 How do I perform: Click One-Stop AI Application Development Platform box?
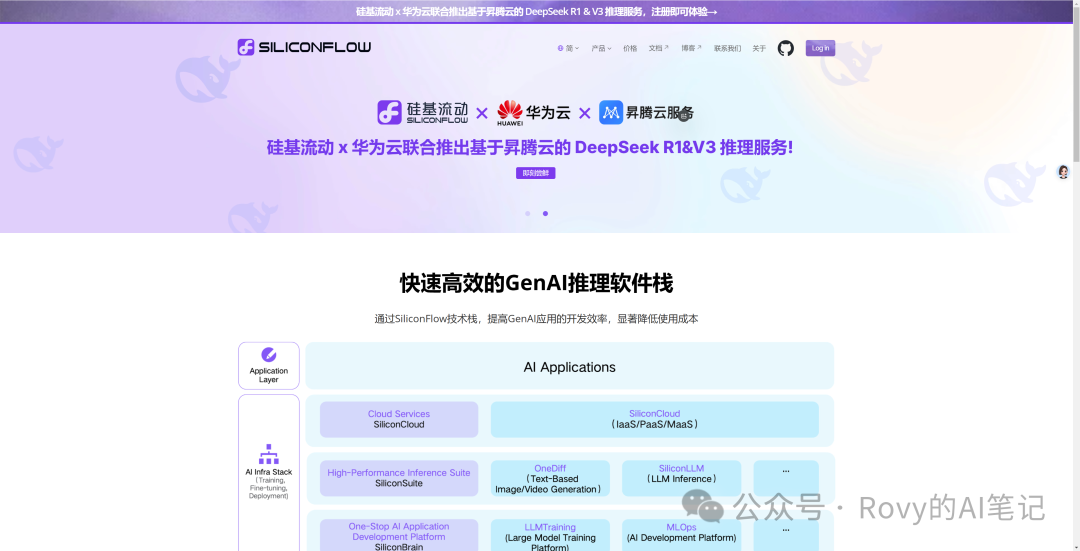(x=399, y=535)
